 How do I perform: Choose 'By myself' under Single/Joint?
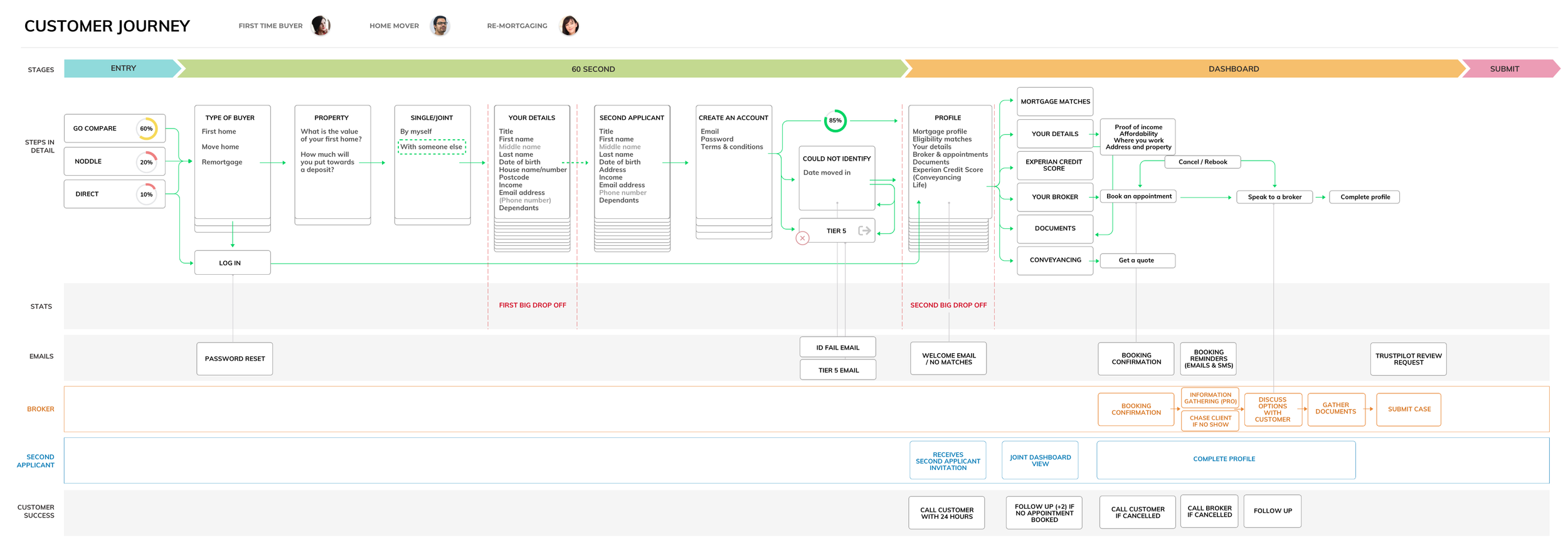click(416, 132)
